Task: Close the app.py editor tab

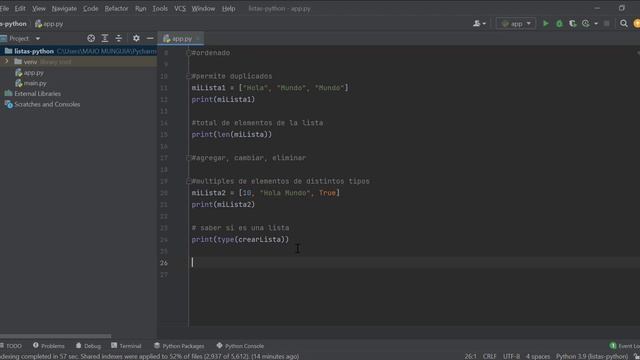Action: [x=198, y=39]
